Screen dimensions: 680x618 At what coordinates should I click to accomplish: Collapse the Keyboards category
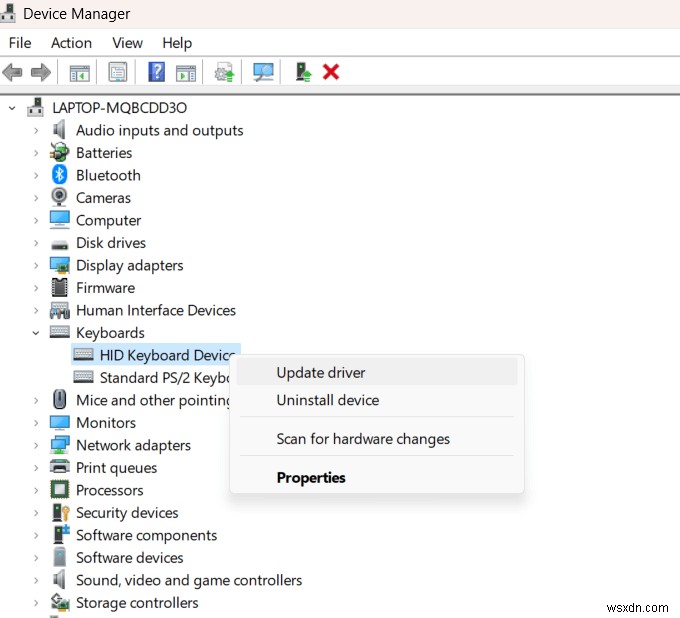pyautogui.click(x=36, y=333)
